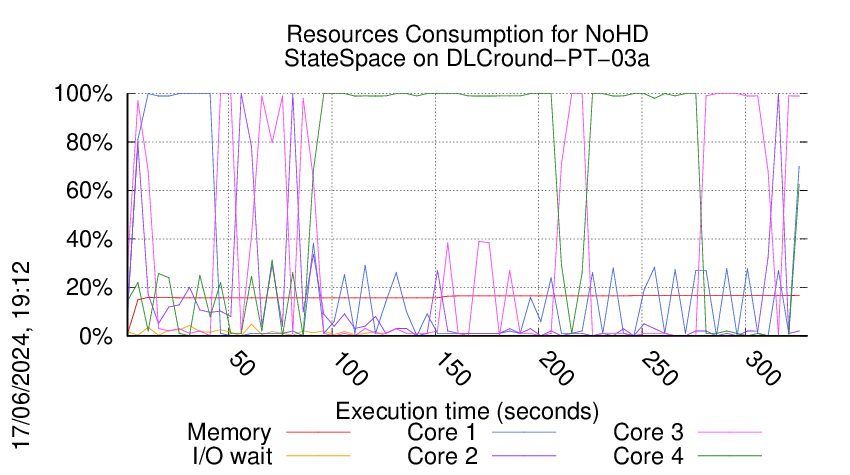Click the 80% y-axis label

89,143
